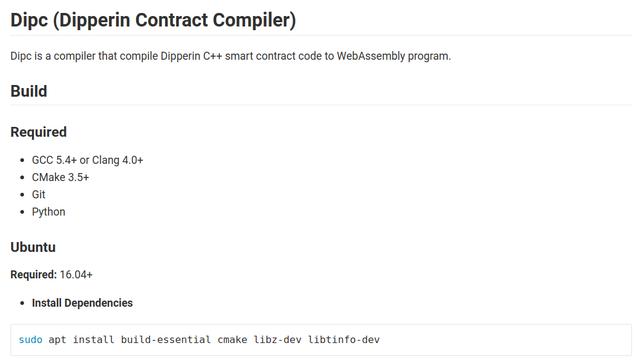Click the Python list item
This screenshot has width=640, height=364.
click(x=49, y=212)
